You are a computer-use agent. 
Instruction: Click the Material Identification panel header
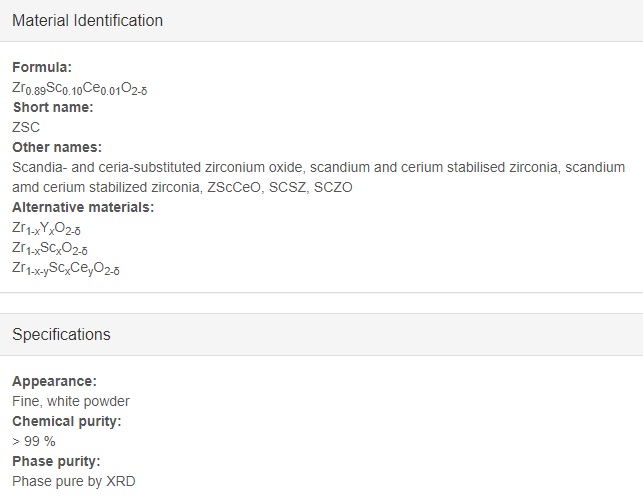tap(322, 21)
